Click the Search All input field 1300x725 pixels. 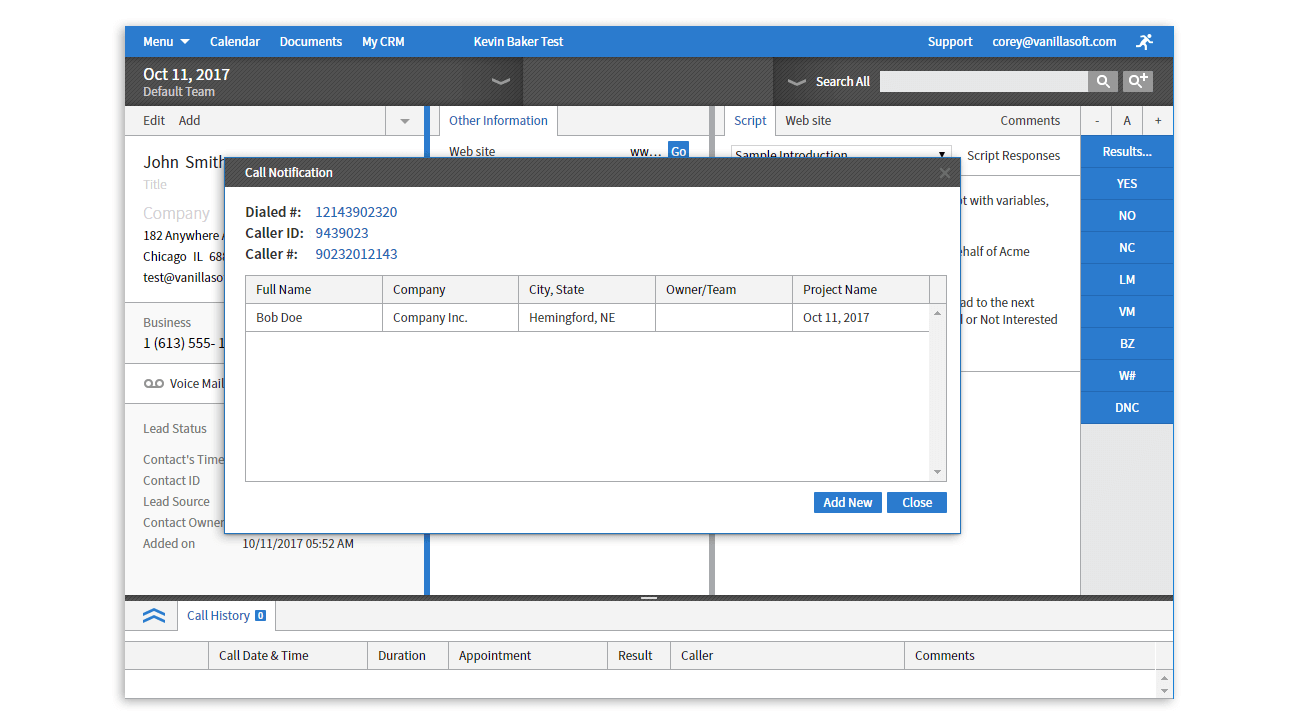click(x=983, y=81)
